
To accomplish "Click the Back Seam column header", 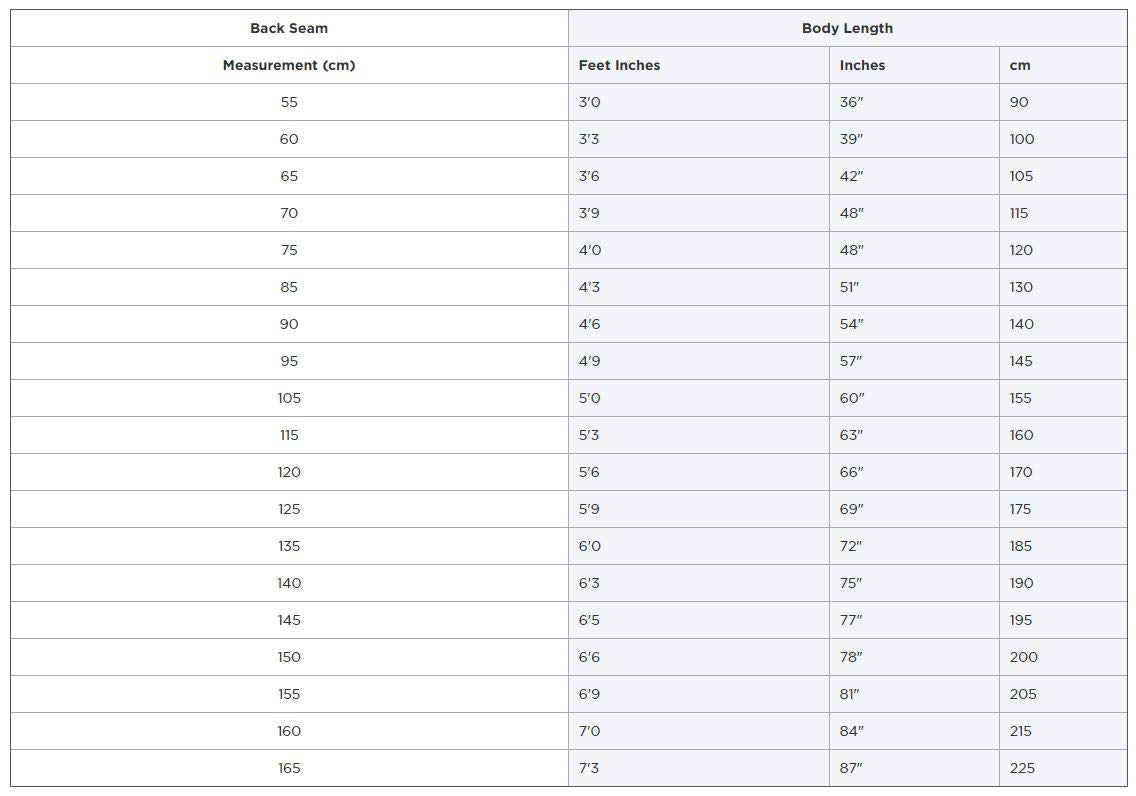I will 289,28.
